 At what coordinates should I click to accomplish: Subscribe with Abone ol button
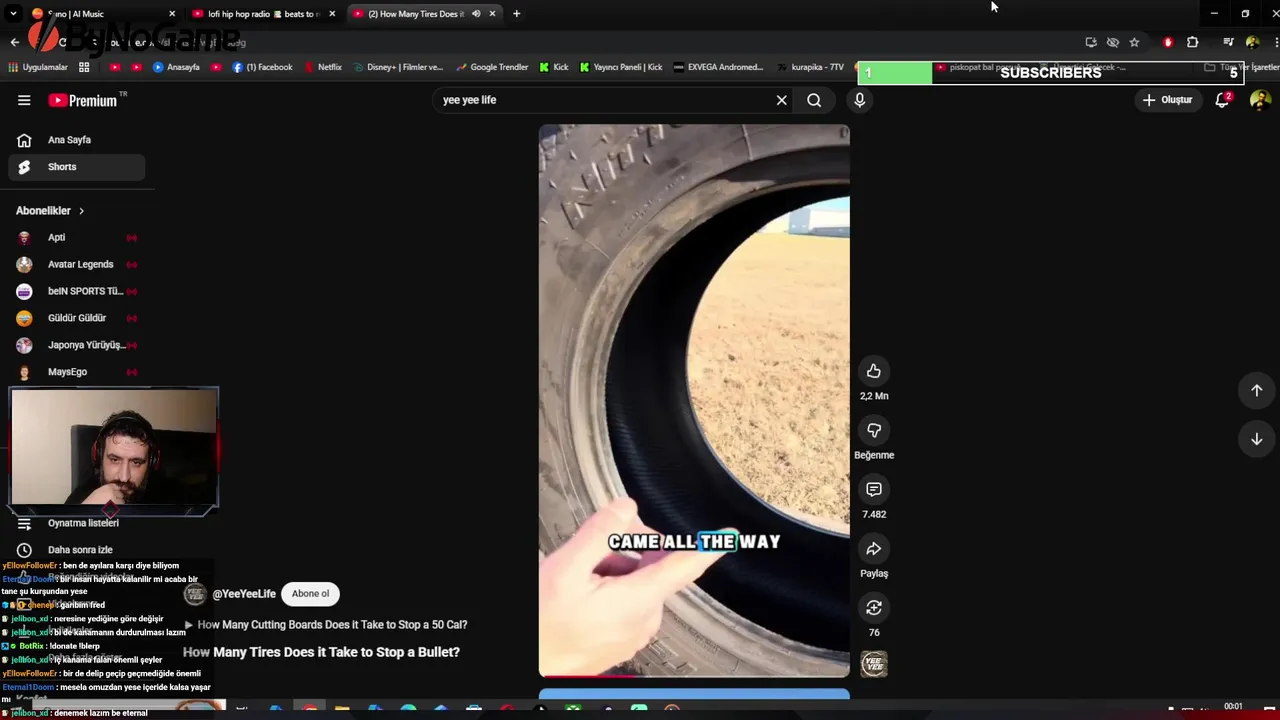coord(310,594)
